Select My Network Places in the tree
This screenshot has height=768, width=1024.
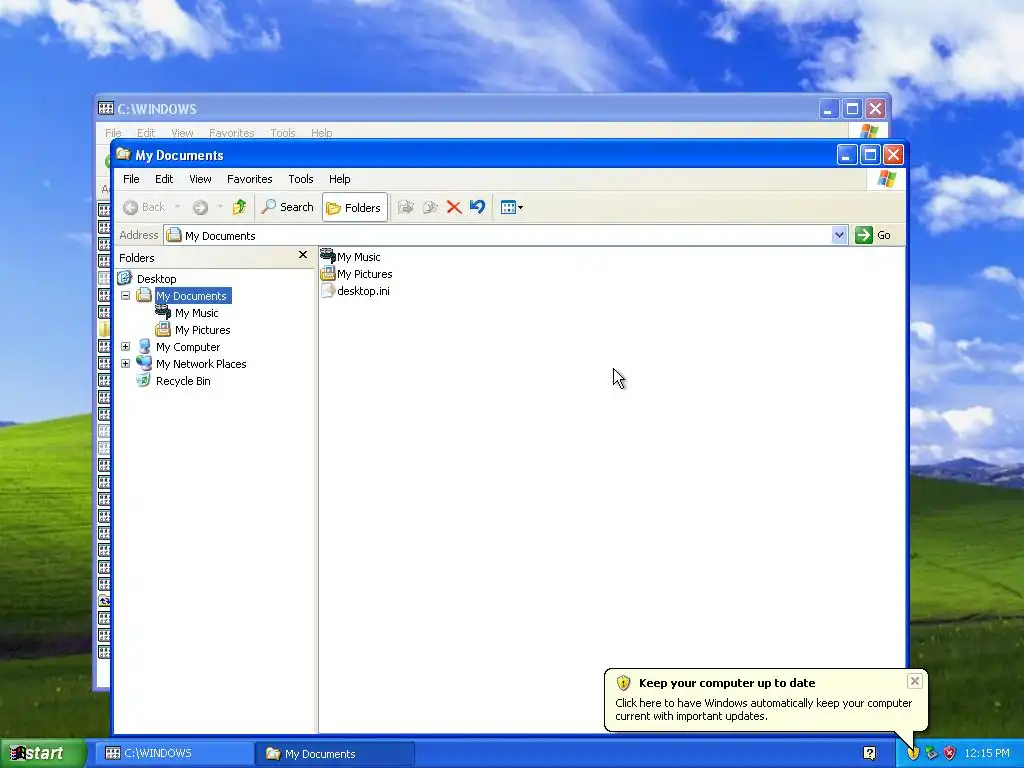(x=201, y=364)
